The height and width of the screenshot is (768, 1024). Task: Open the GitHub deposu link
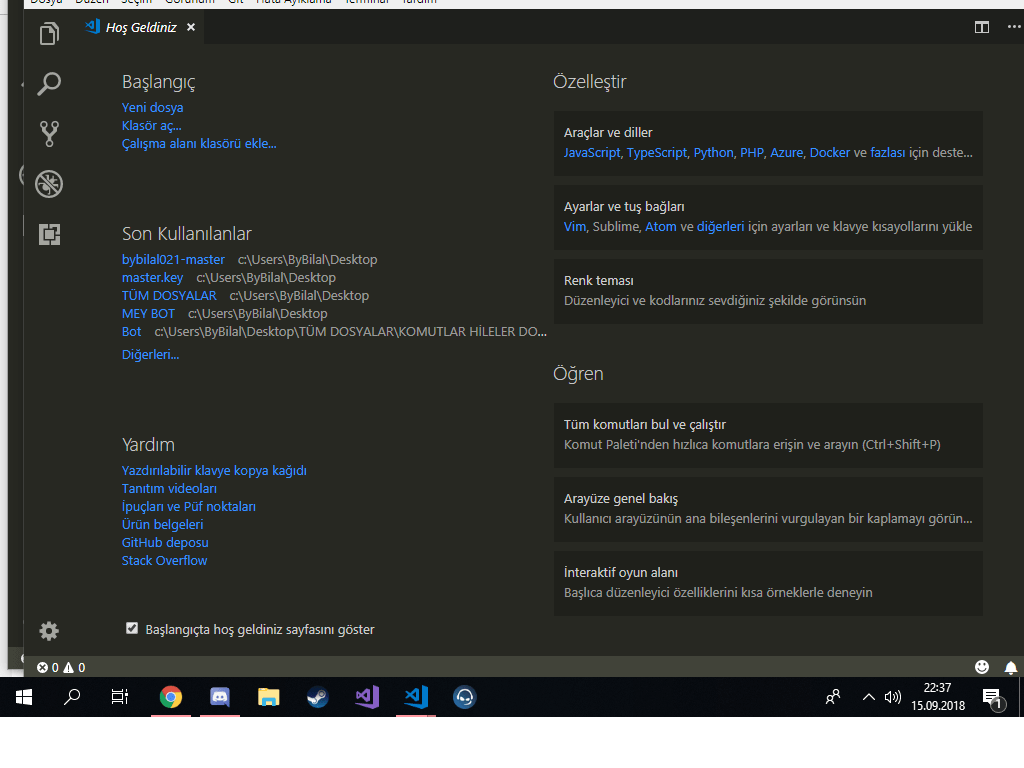click(165, 543)
